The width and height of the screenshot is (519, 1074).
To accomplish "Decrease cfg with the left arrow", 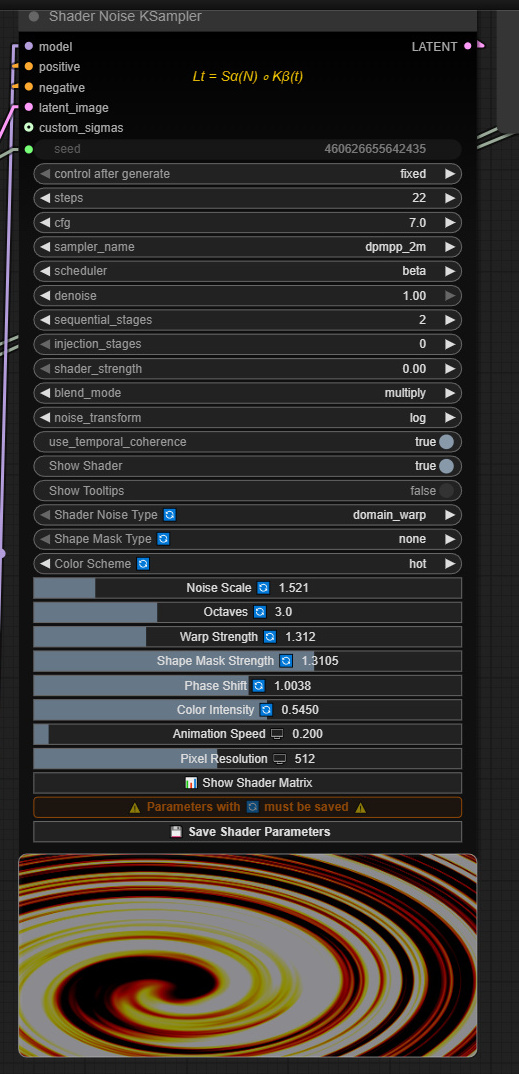I will pos(45,223).
